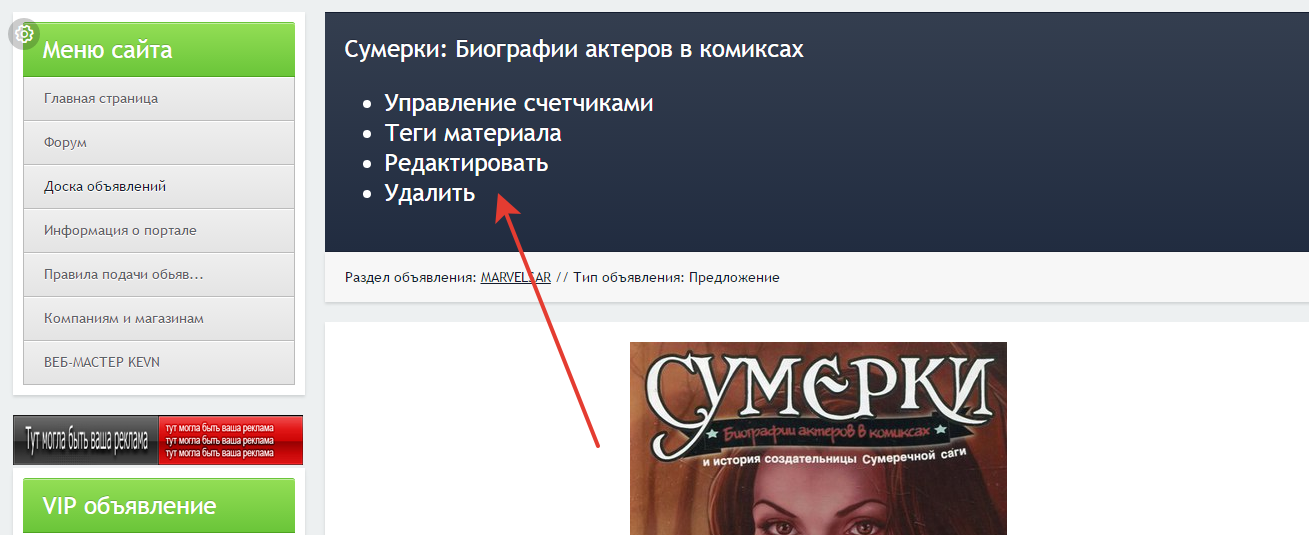The image size is (1309, 535).
Task: Click the Тип объявления: Предложение text
Action: point(676,277)
